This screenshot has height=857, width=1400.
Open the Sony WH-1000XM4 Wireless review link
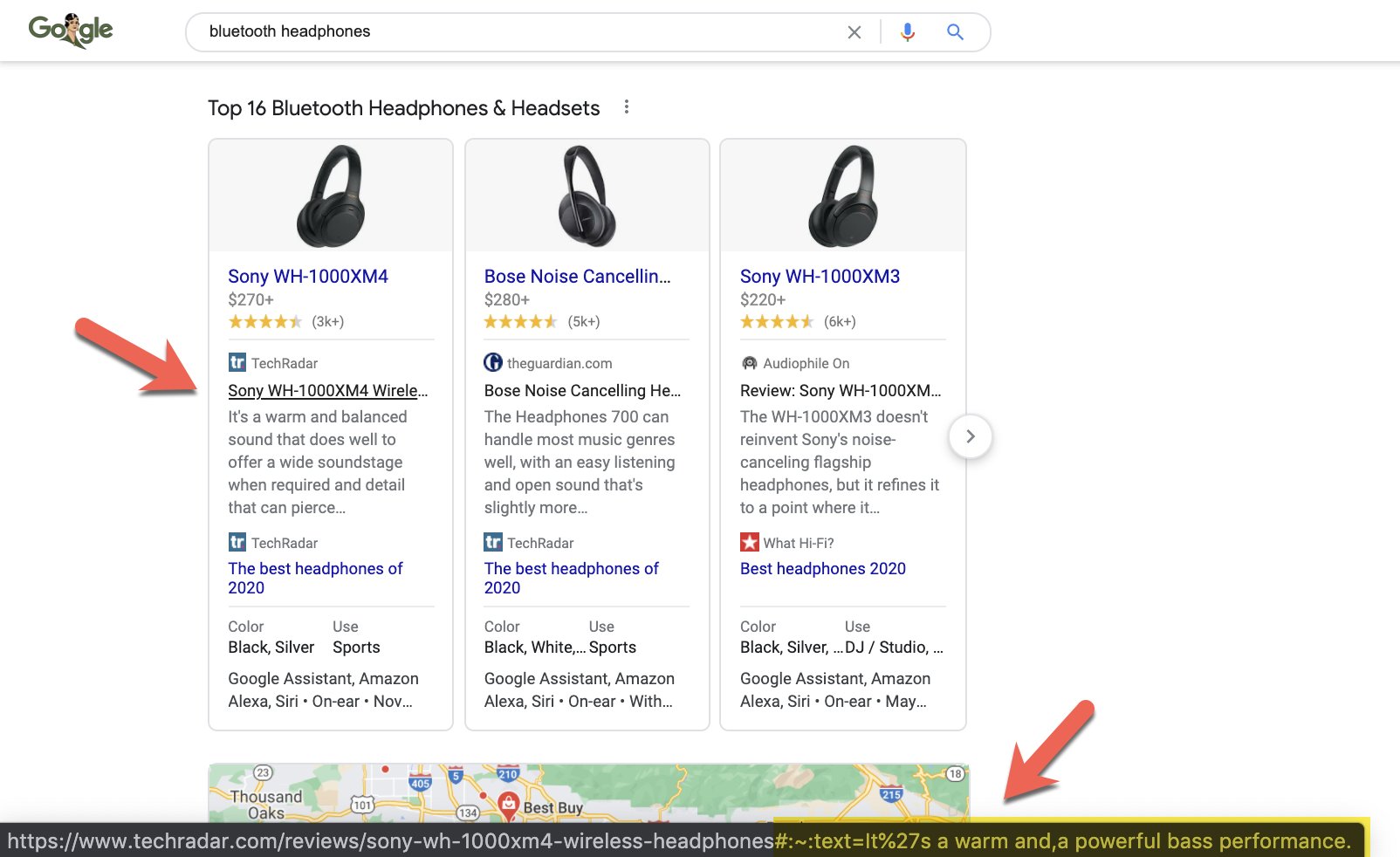pyautogui.click(x=327, y=390)
